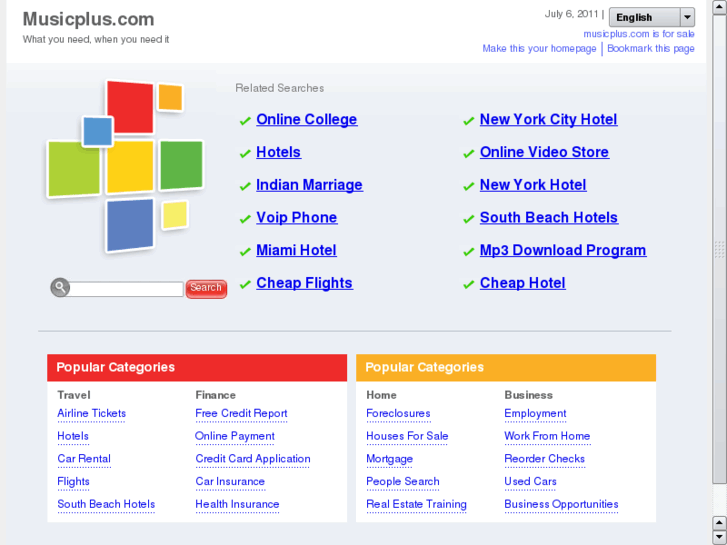Open Used Cars link
Viewport: 727px width, 545px height.
pyautogui.click(x=530, y=481)
